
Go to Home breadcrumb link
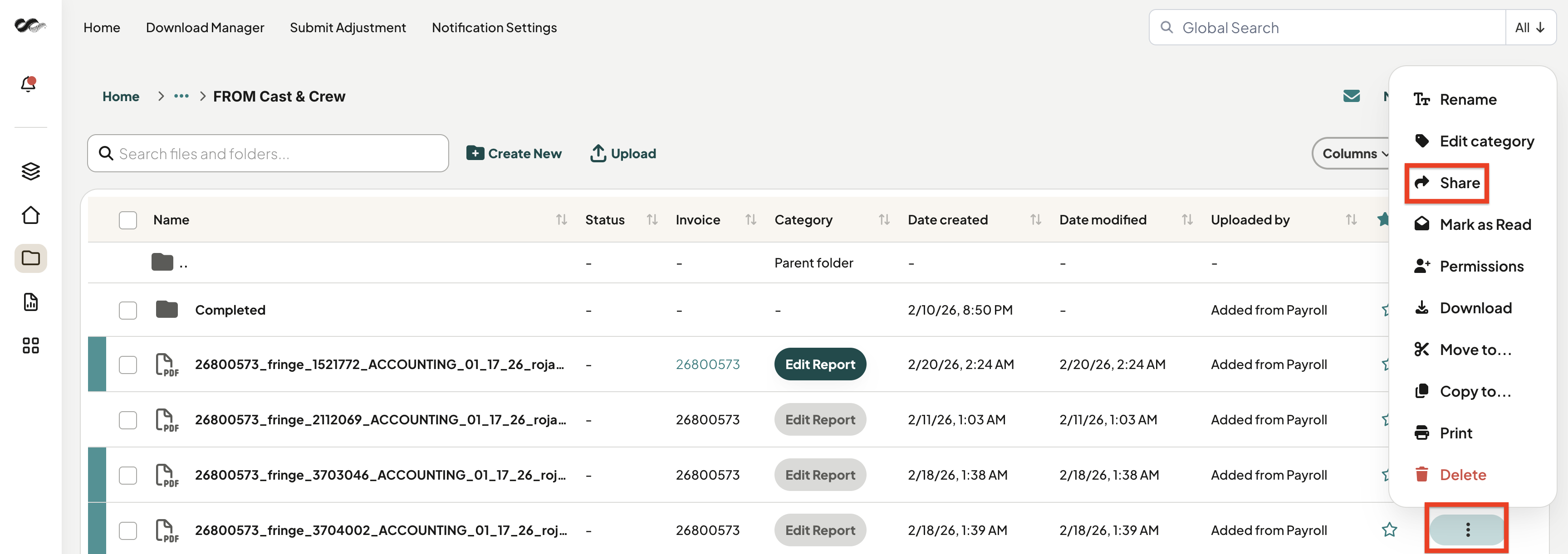pyautogui.click(x=121, y=96)
